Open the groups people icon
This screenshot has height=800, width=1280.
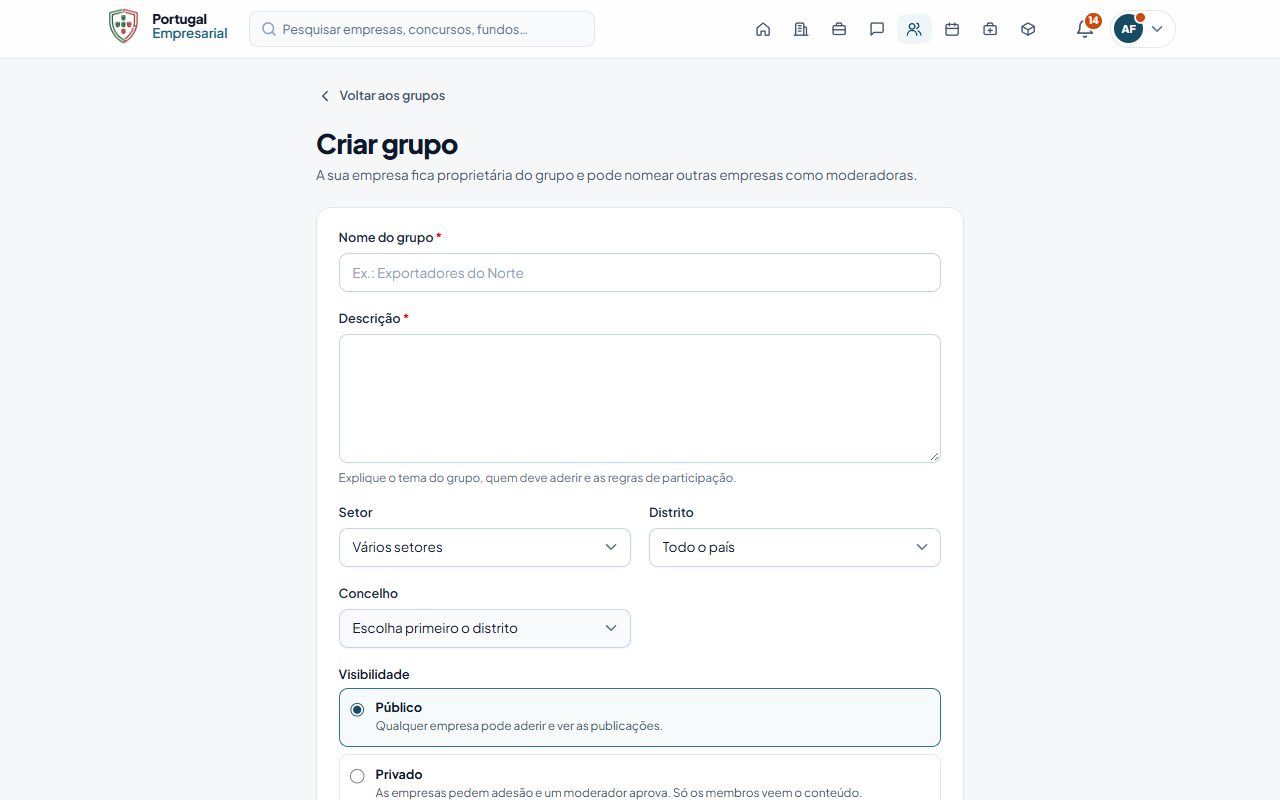click(914, 29)
